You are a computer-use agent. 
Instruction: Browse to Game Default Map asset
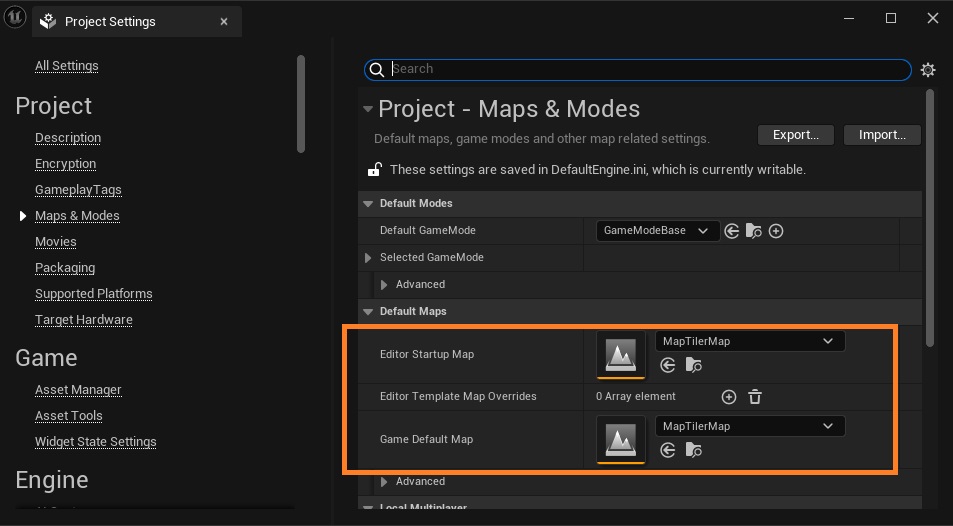tap(693, 451)
